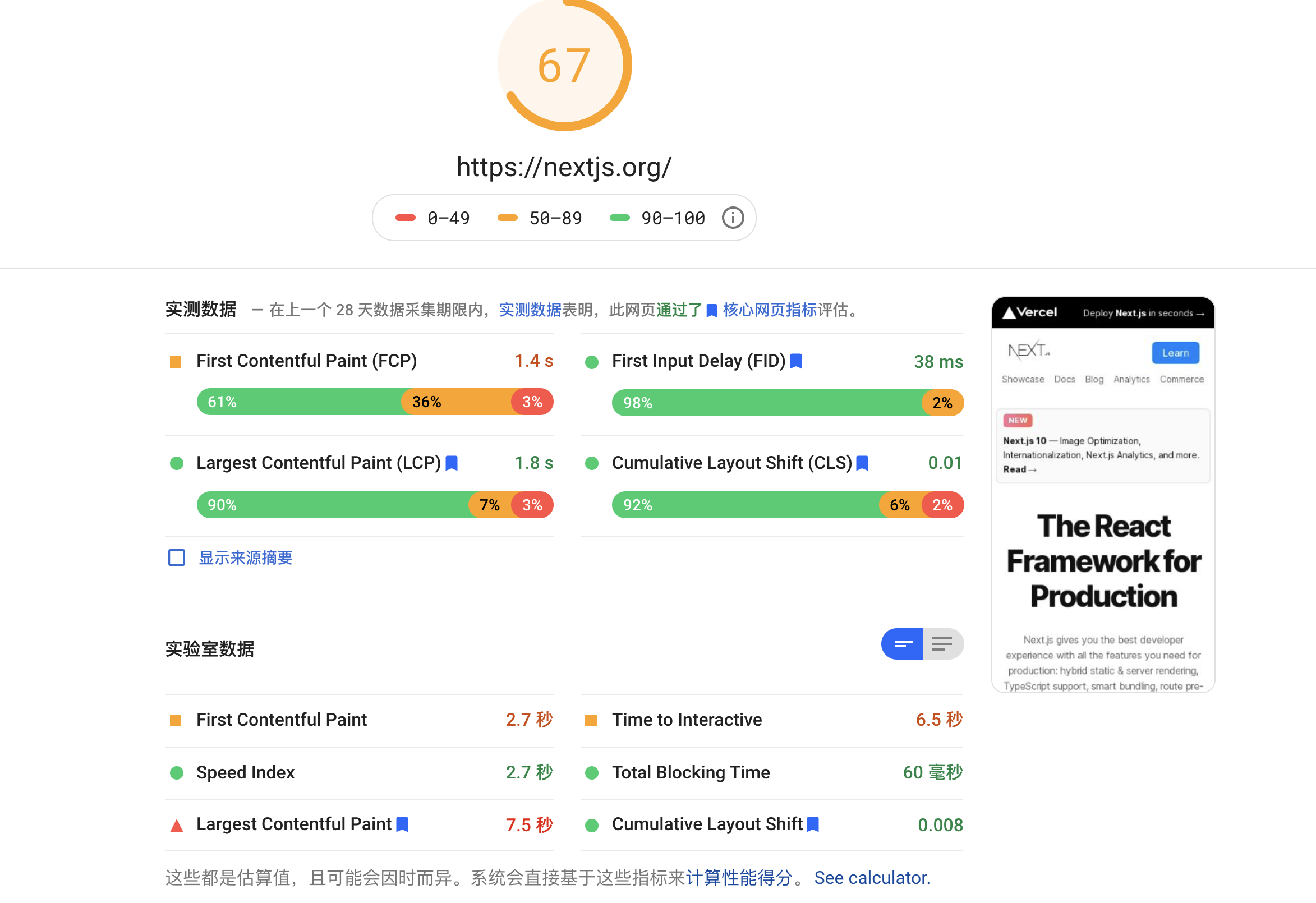Open 计算性能得分 link
1316x903 pixels.
coord(739,878)
